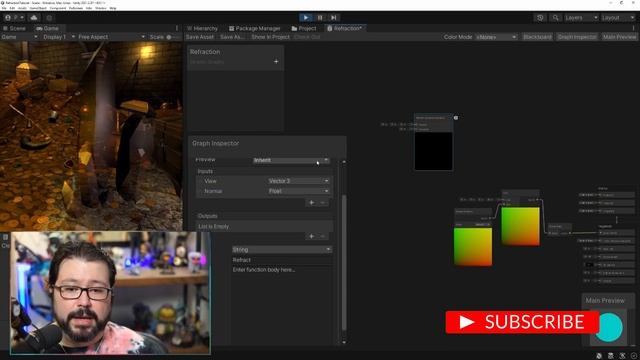Image resolution: width=640 pixels, height=360 pixels.
Task: Open the File menu
Action: tap(4, 8)
